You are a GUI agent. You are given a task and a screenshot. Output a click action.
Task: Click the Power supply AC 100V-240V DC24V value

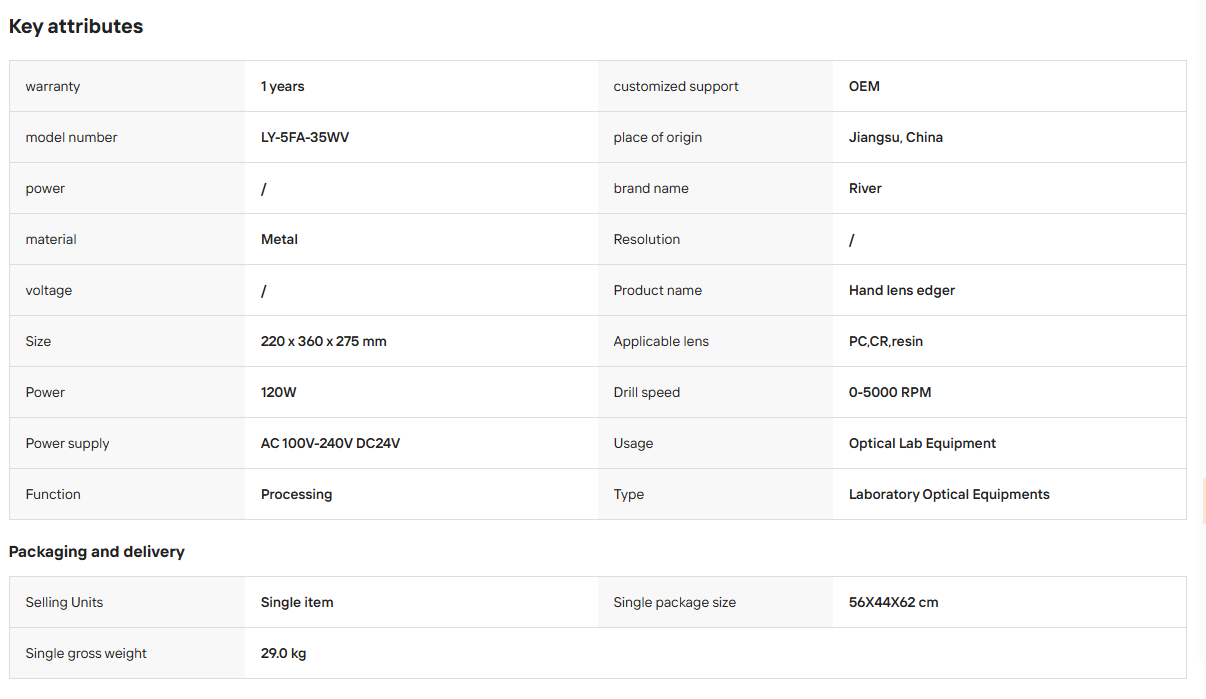(330, 443)
